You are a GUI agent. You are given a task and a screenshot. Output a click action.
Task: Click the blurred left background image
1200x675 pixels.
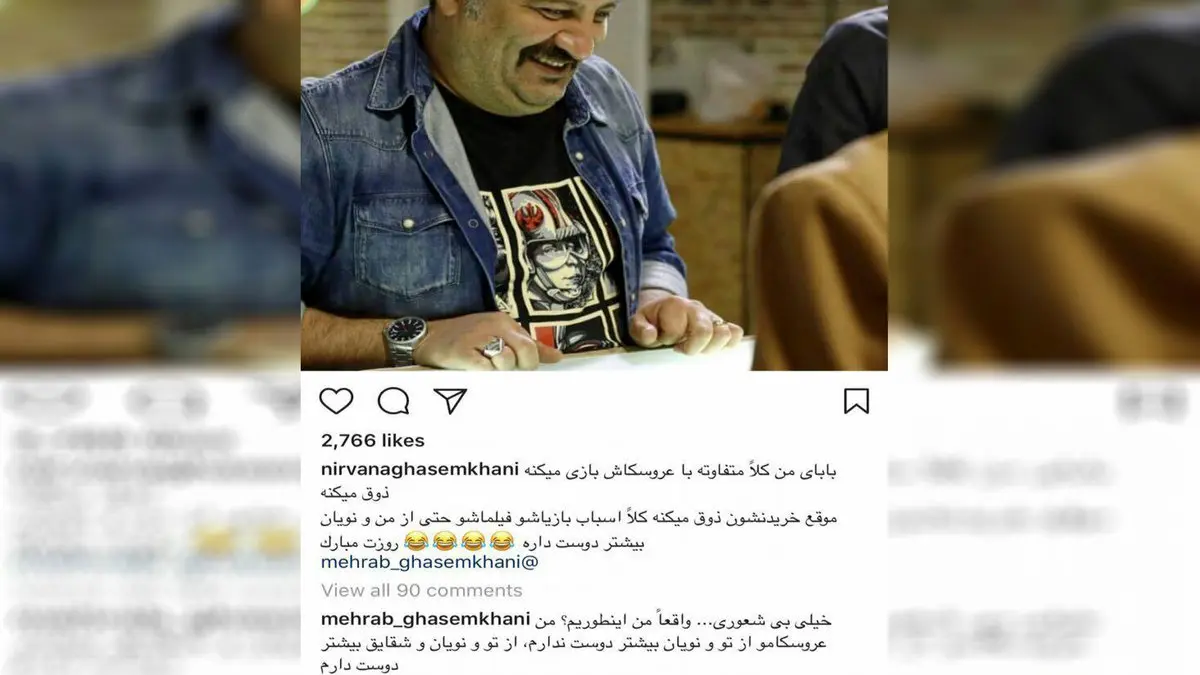[x=150, y=180]
